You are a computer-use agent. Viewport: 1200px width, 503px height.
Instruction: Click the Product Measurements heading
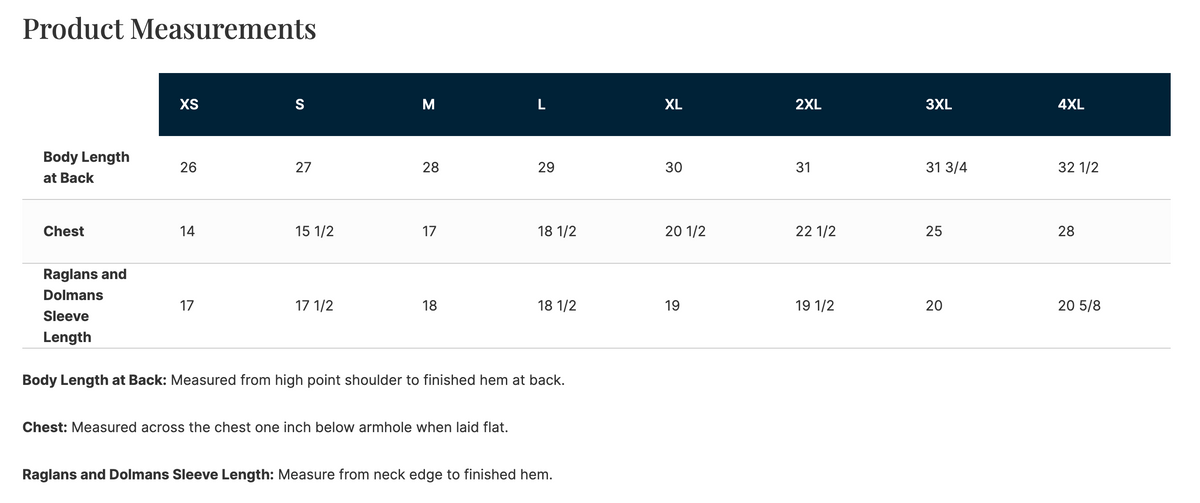pyautogui.click(x=169, y=29)
